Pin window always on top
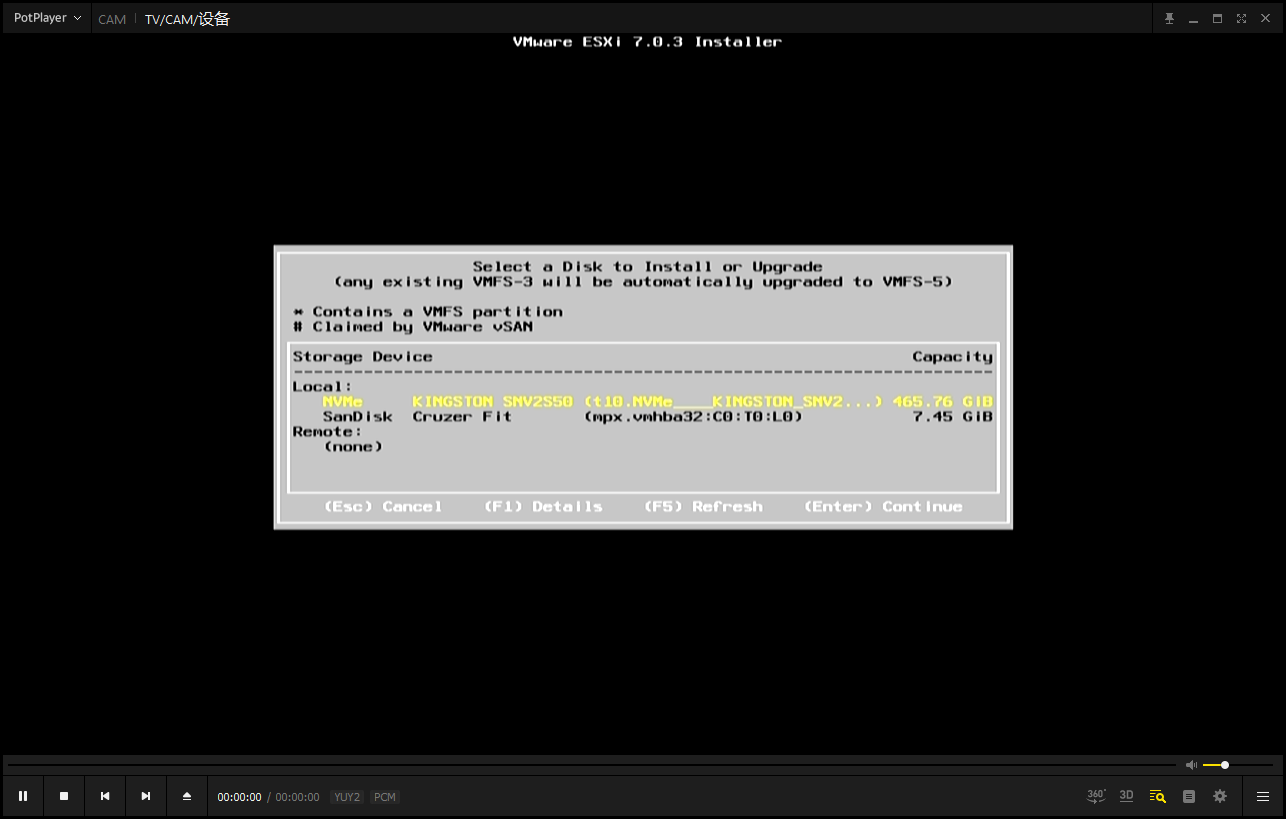Image resolution: width=1286 pixels, height=819 pixels. (1169, 19)
